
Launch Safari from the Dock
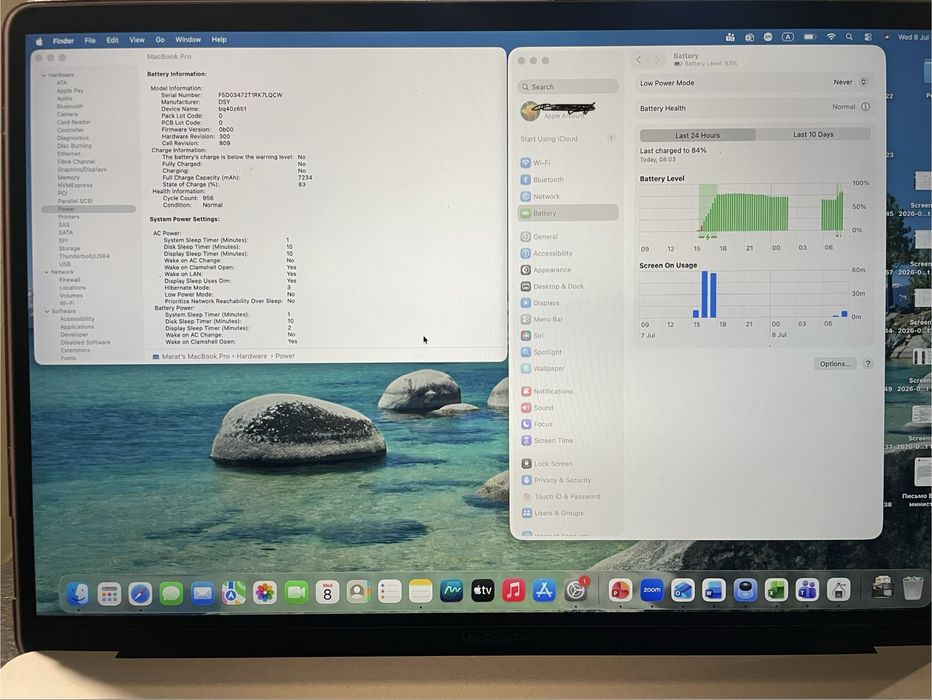click(x=140, y=593)
